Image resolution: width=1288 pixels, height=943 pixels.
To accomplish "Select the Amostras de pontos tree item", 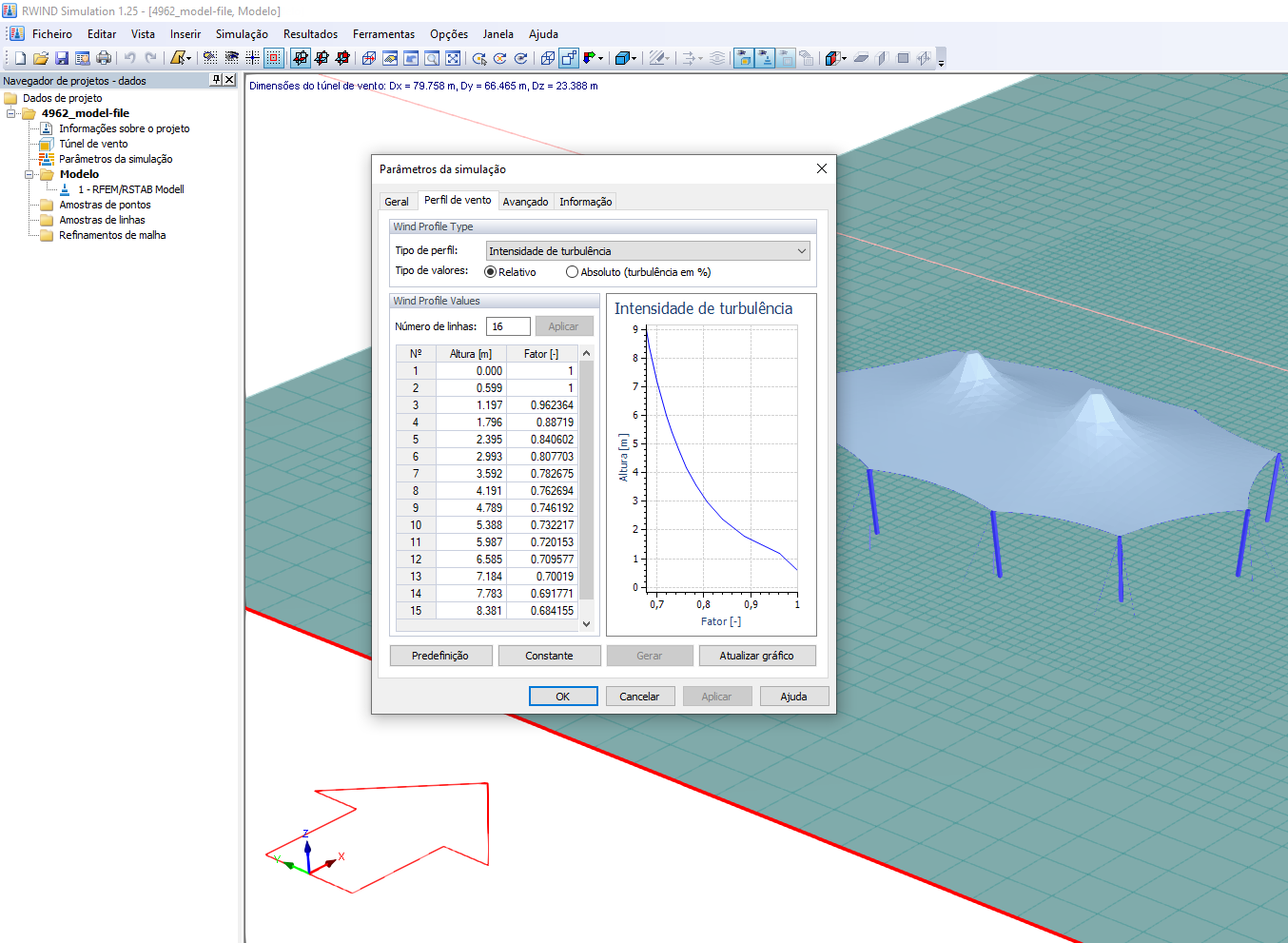I will point(105,205).
